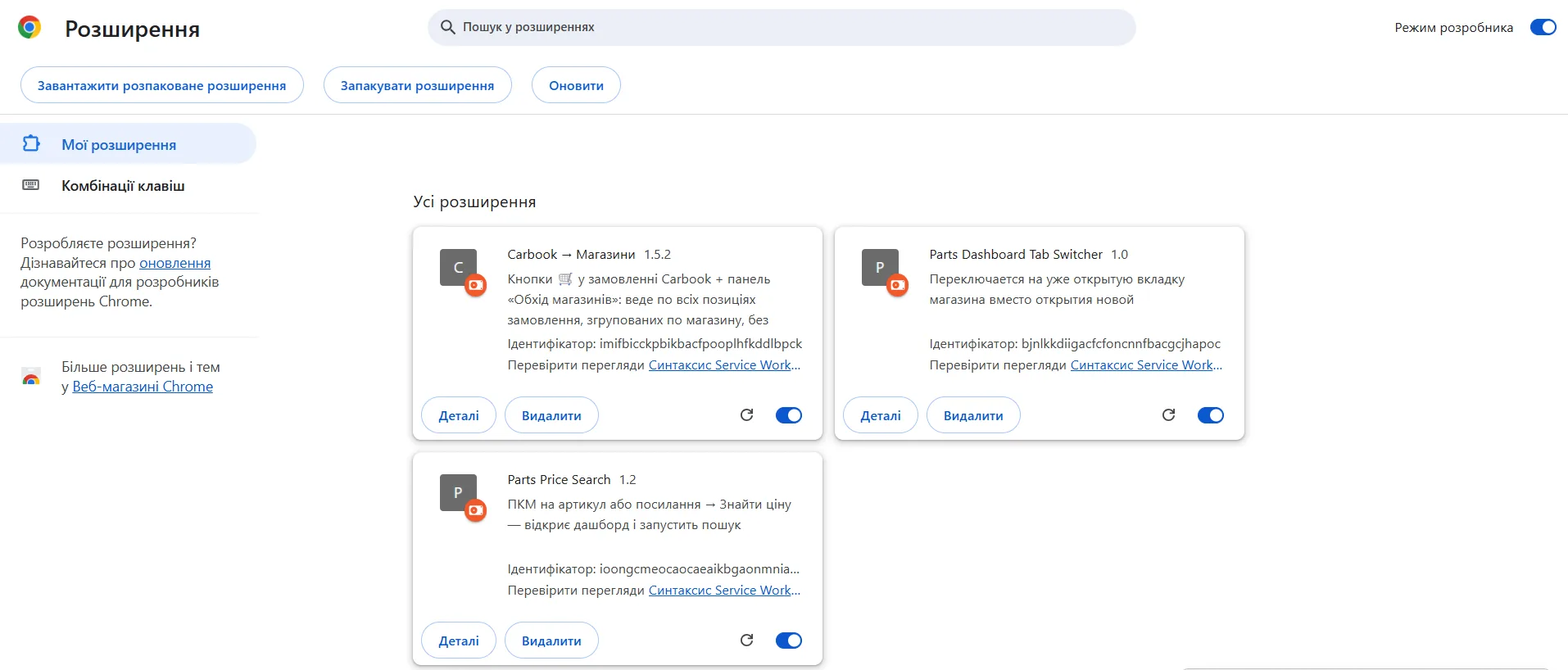
Task: Click the Chrome logo icon in header
Action: click(29, 28)
